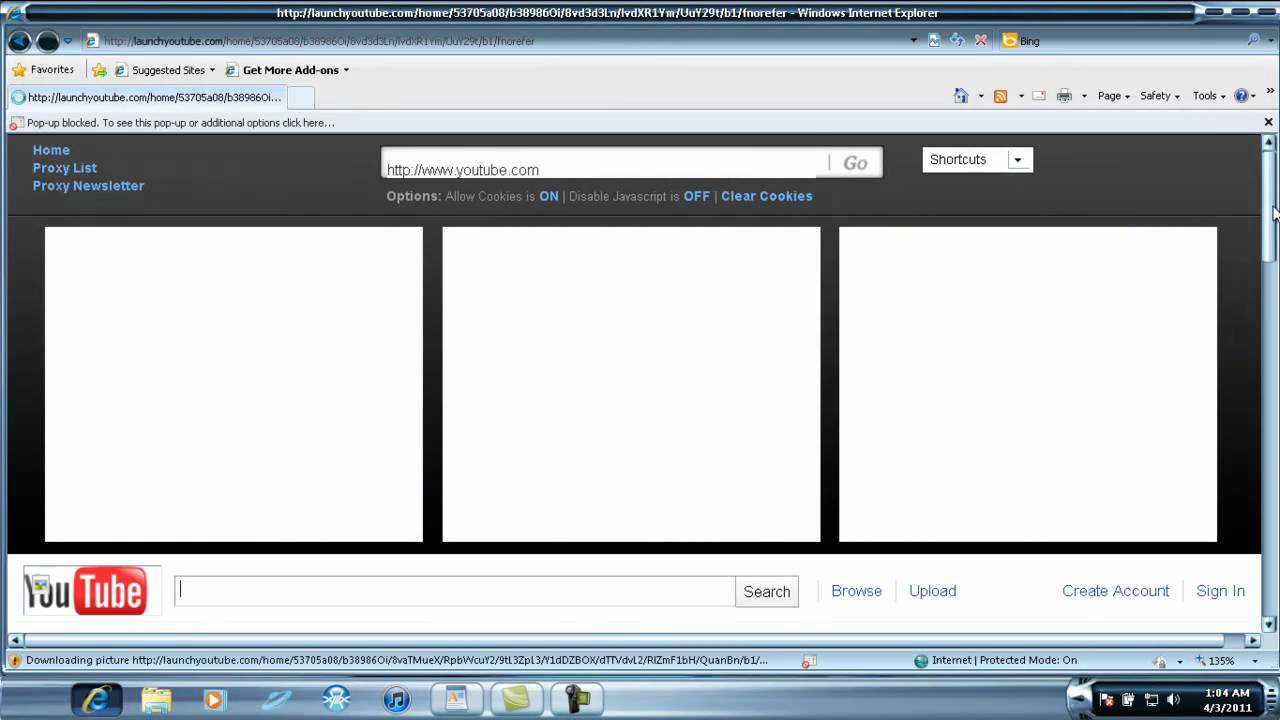Open the recent pages dropdown beside Forward
This screenshot has width=1280, height=720.
tap(68, 41)
